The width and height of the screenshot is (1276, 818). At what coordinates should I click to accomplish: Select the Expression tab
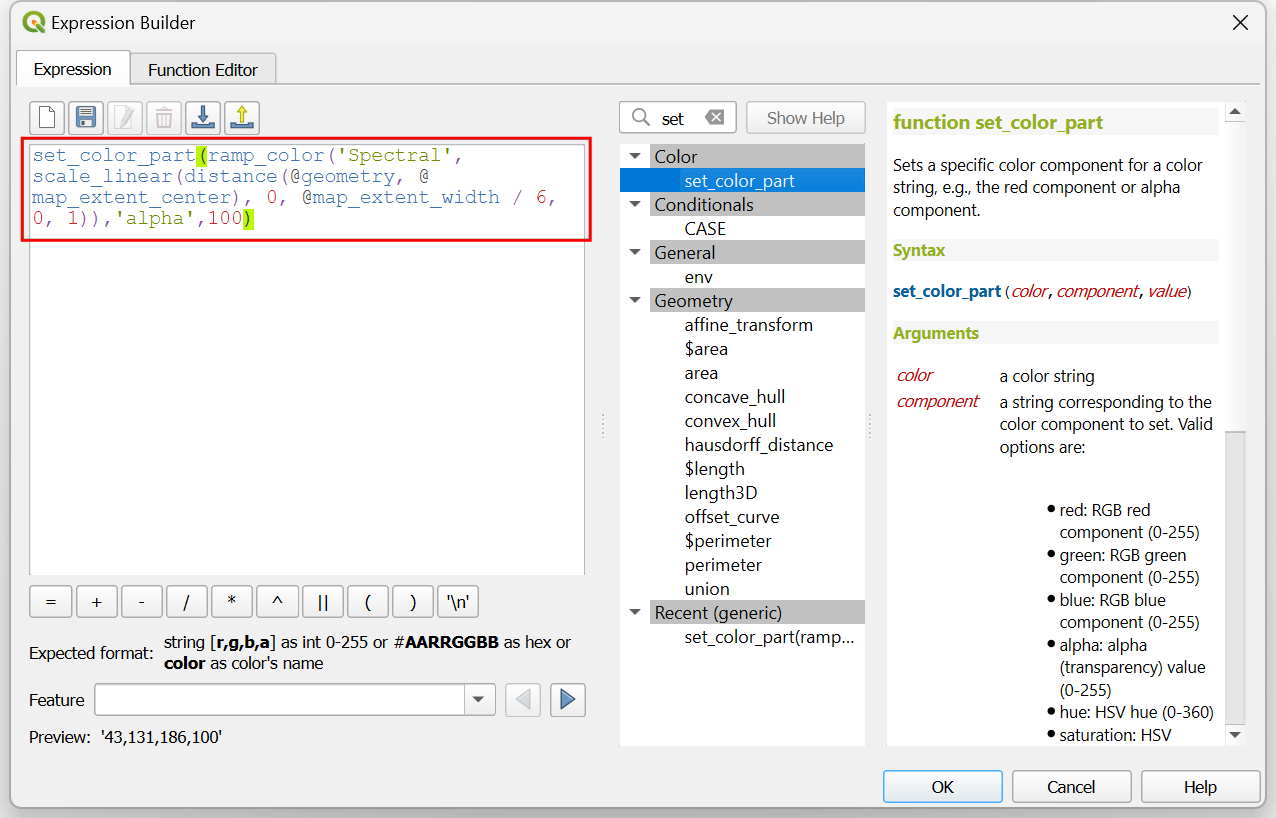(x=72, y=70)
